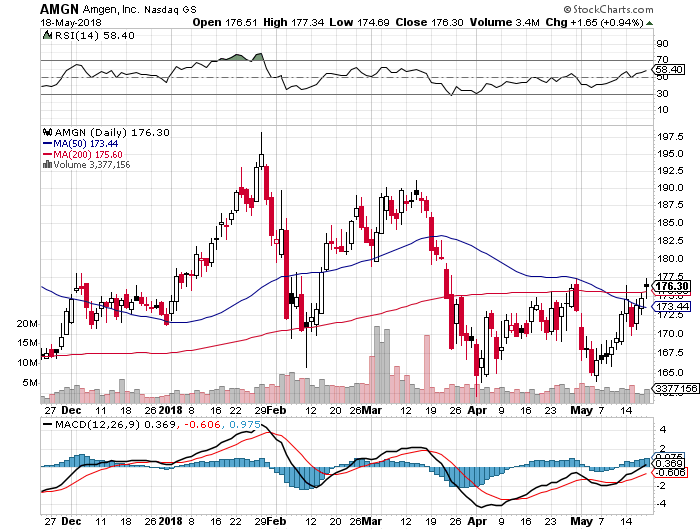Click the Dec label on price axis
Image resolution: width=700 pixels, height=530 pixels.
coord(71,410)
